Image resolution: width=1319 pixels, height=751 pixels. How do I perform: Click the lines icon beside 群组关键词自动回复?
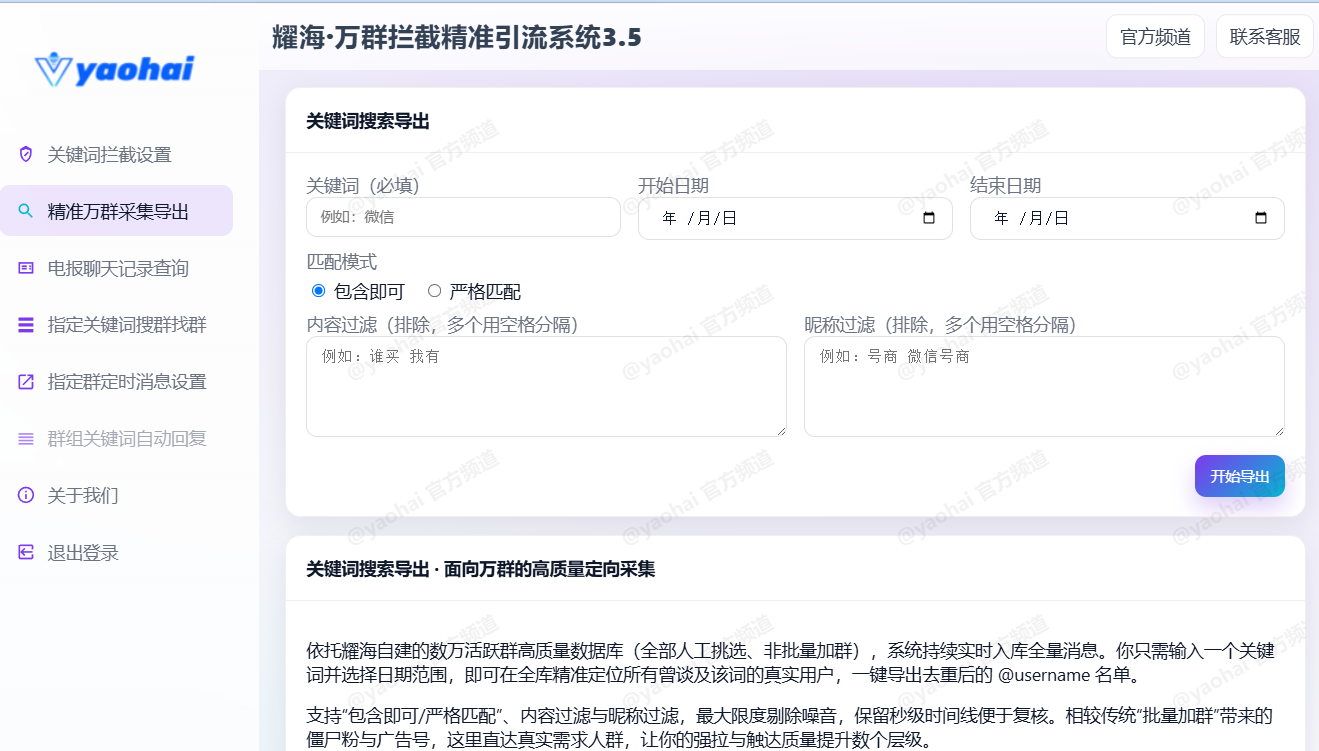(x=26, y=439)
